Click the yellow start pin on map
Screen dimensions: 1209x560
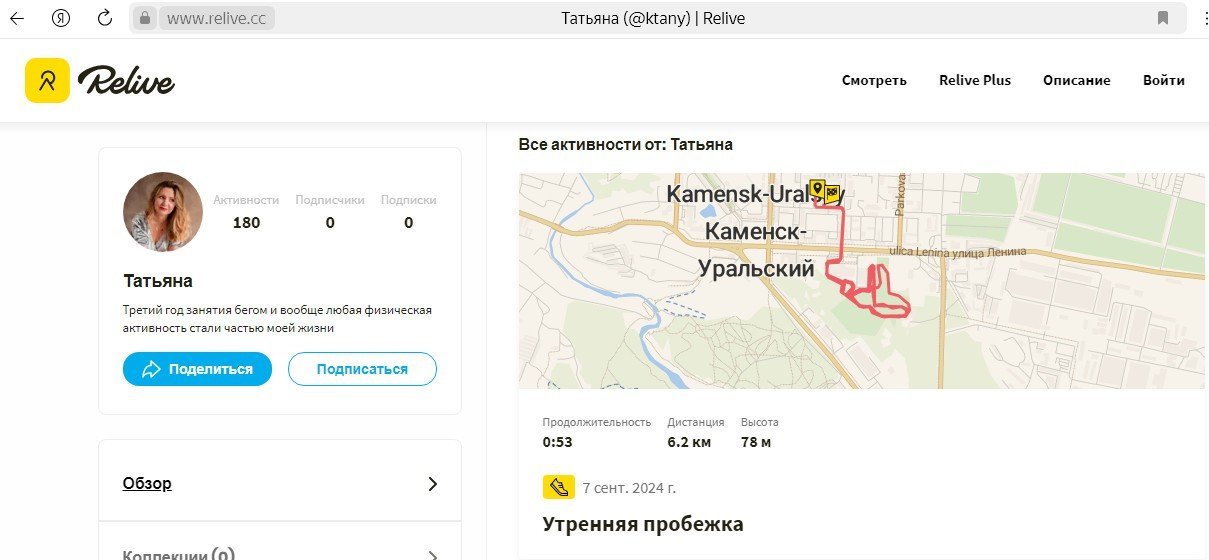(x=817, y=188)
